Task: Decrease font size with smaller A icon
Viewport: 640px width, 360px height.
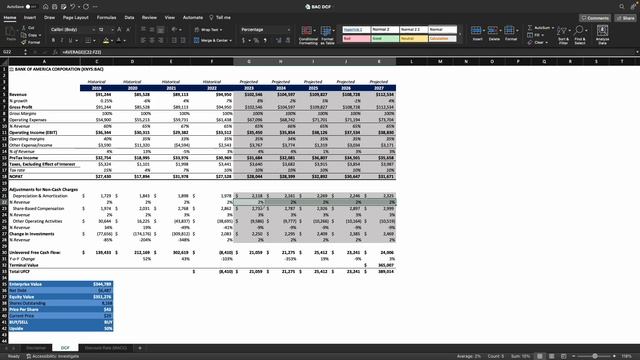Action: point(128,30)
